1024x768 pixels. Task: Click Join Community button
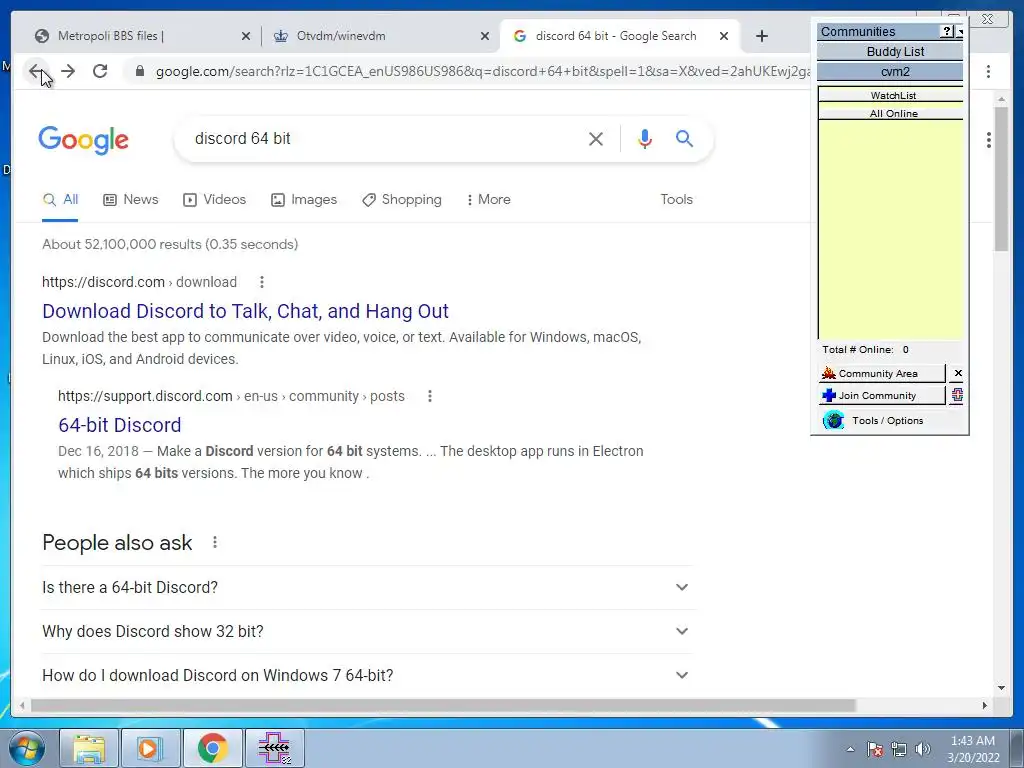click(x=882, y=396)
